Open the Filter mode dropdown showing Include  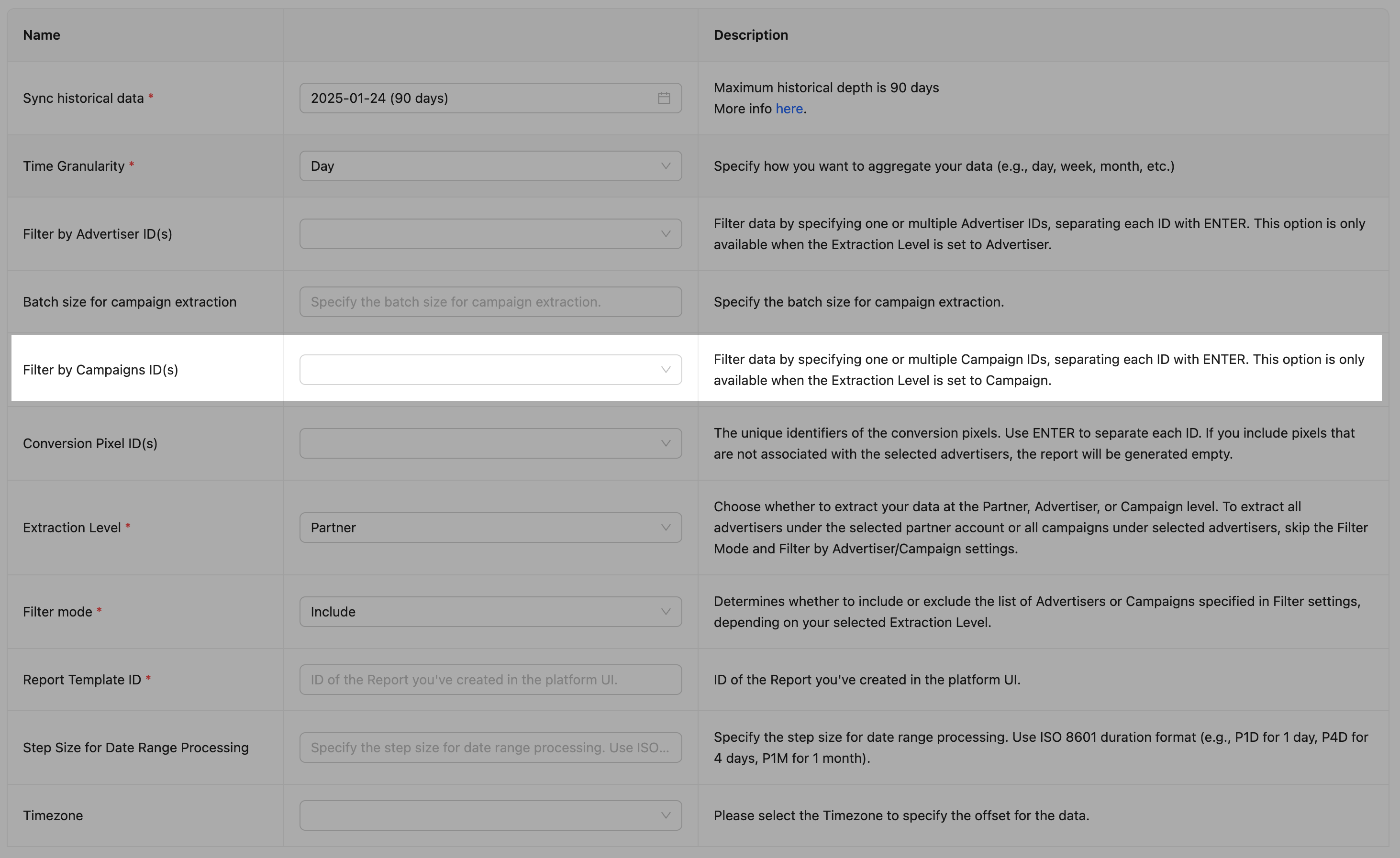pos(478,612)
